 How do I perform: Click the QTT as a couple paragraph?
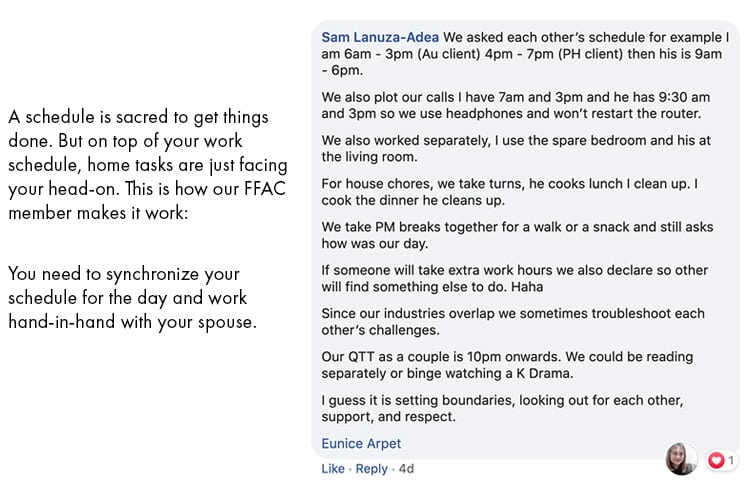point(507,365)
